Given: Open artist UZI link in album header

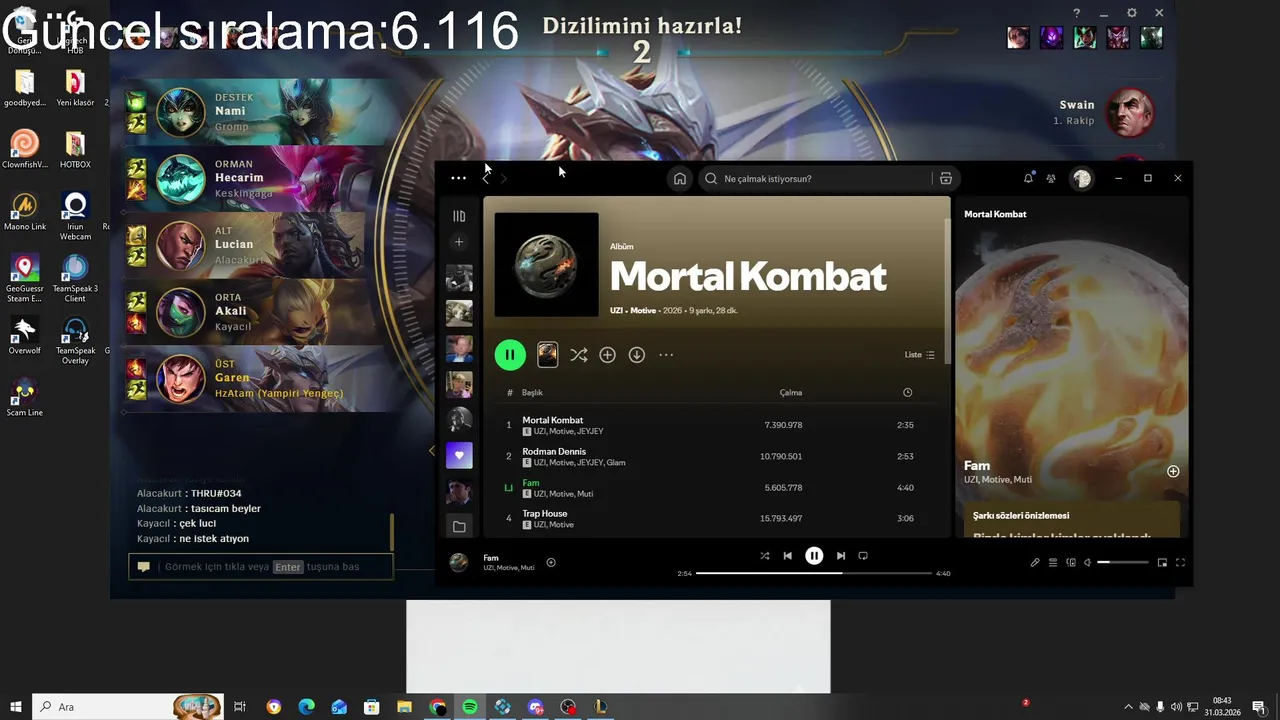Looking at the screenshot, I should (616, 311).
